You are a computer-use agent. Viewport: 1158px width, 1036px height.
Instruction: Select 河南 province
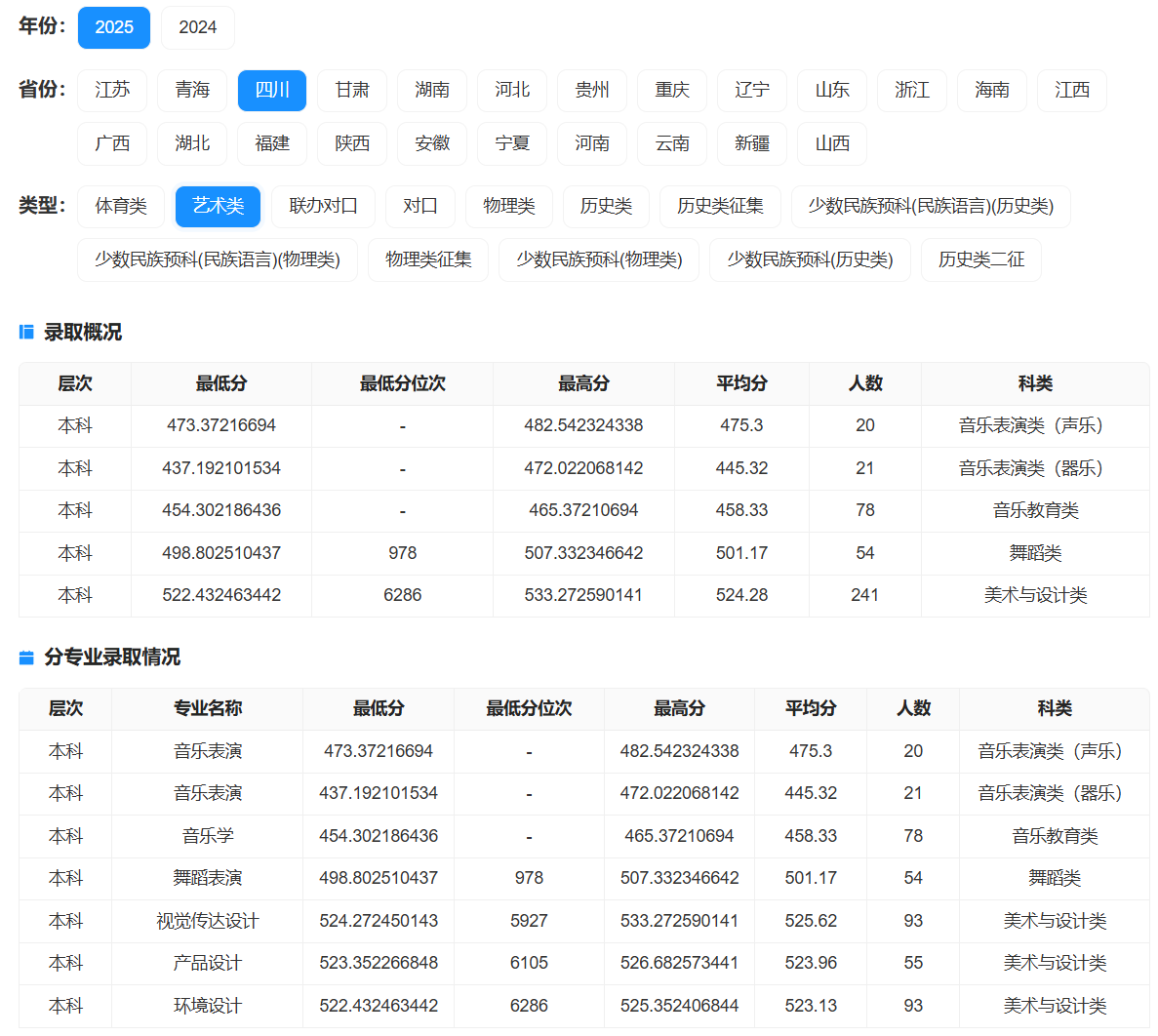592,143
